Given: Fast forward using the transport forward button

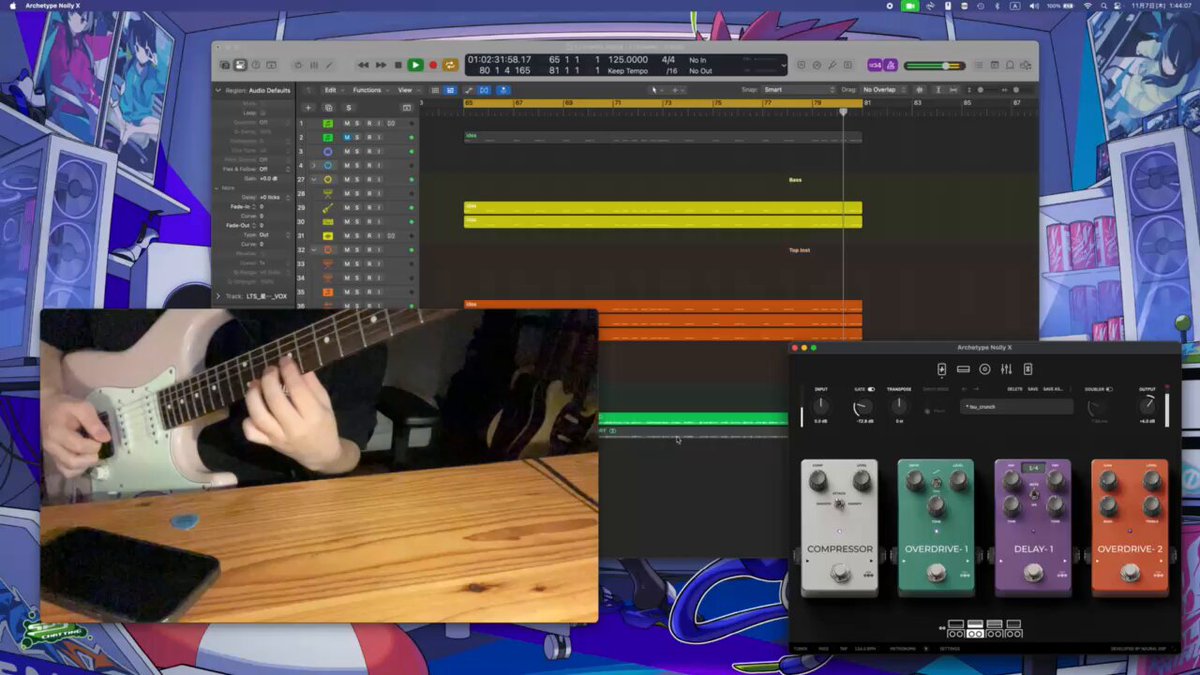Looking at the screenshot, I should (380, 65).
